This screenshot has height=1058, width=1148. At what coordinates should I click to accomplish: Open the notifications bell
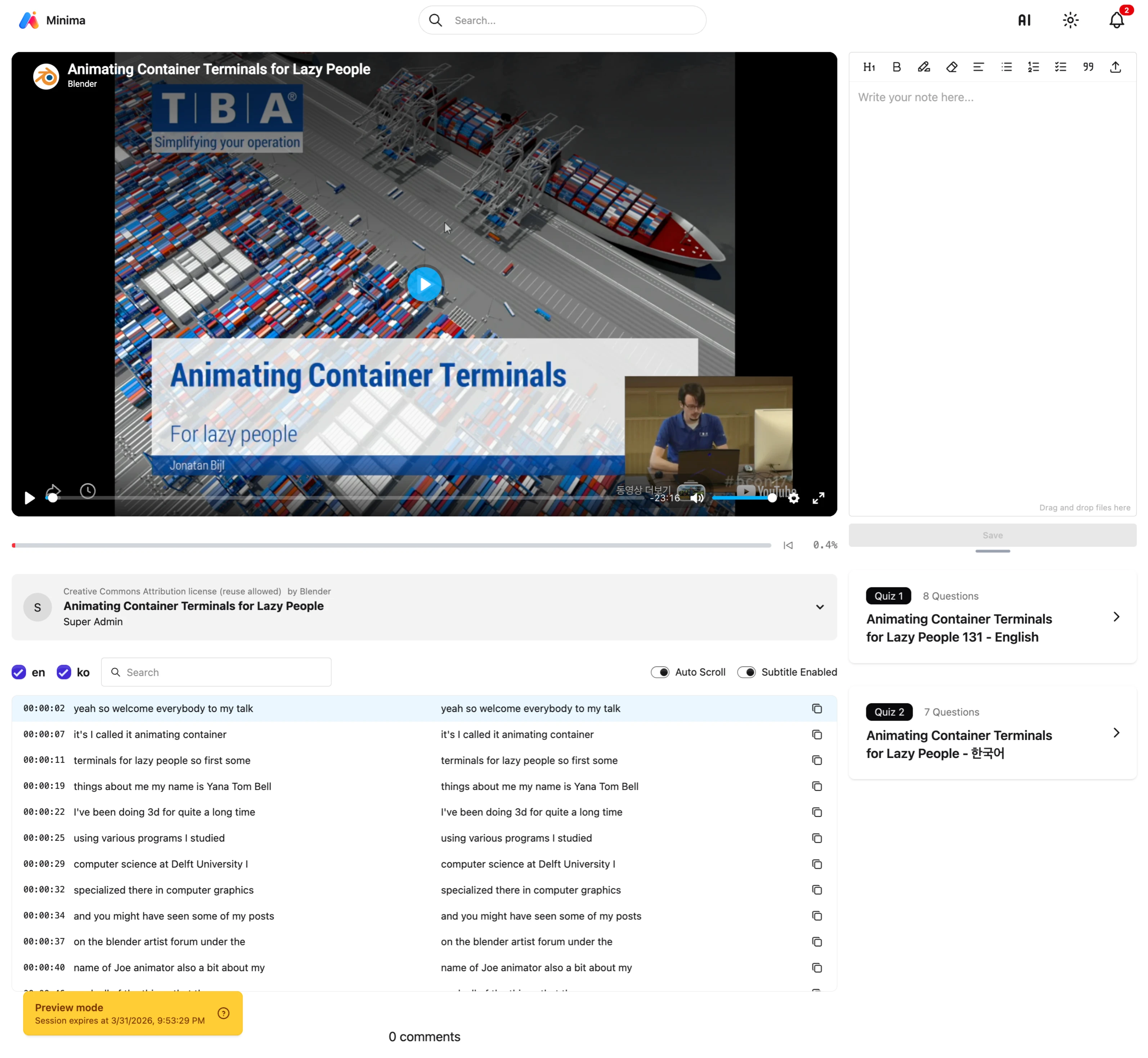[x=1117, y=21]
